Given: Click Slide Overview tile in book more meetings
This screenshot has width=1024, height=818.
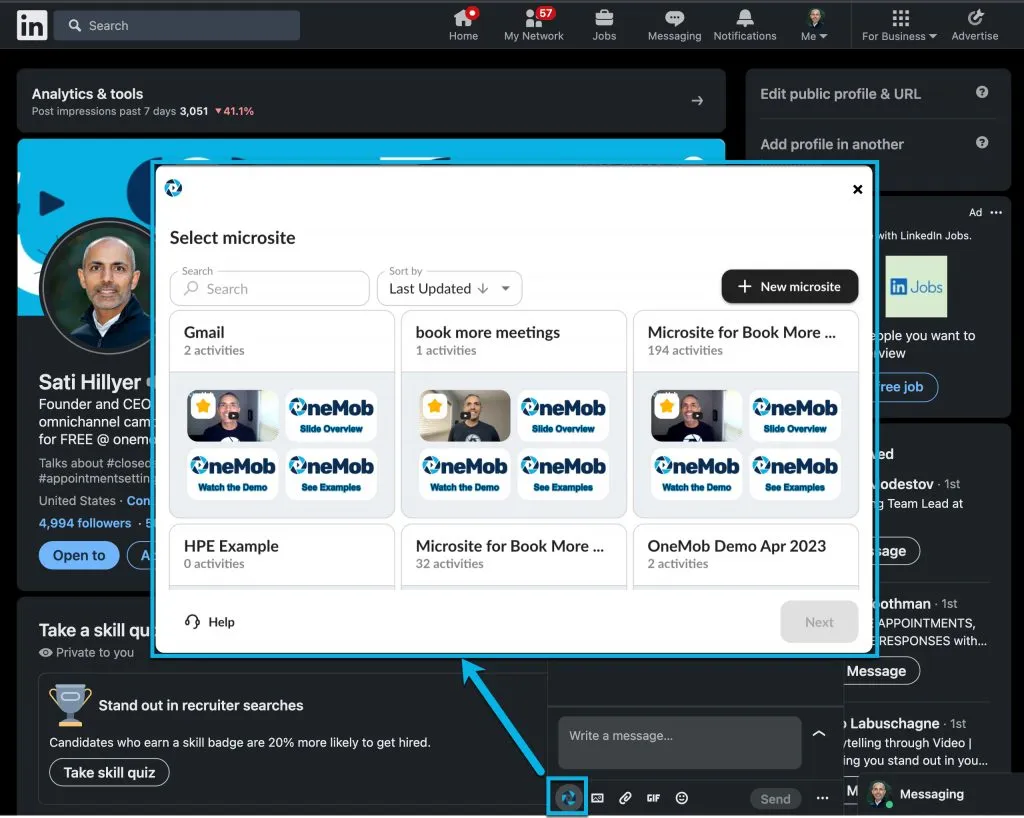Looking at the screenshot, I should pos(563,415).
